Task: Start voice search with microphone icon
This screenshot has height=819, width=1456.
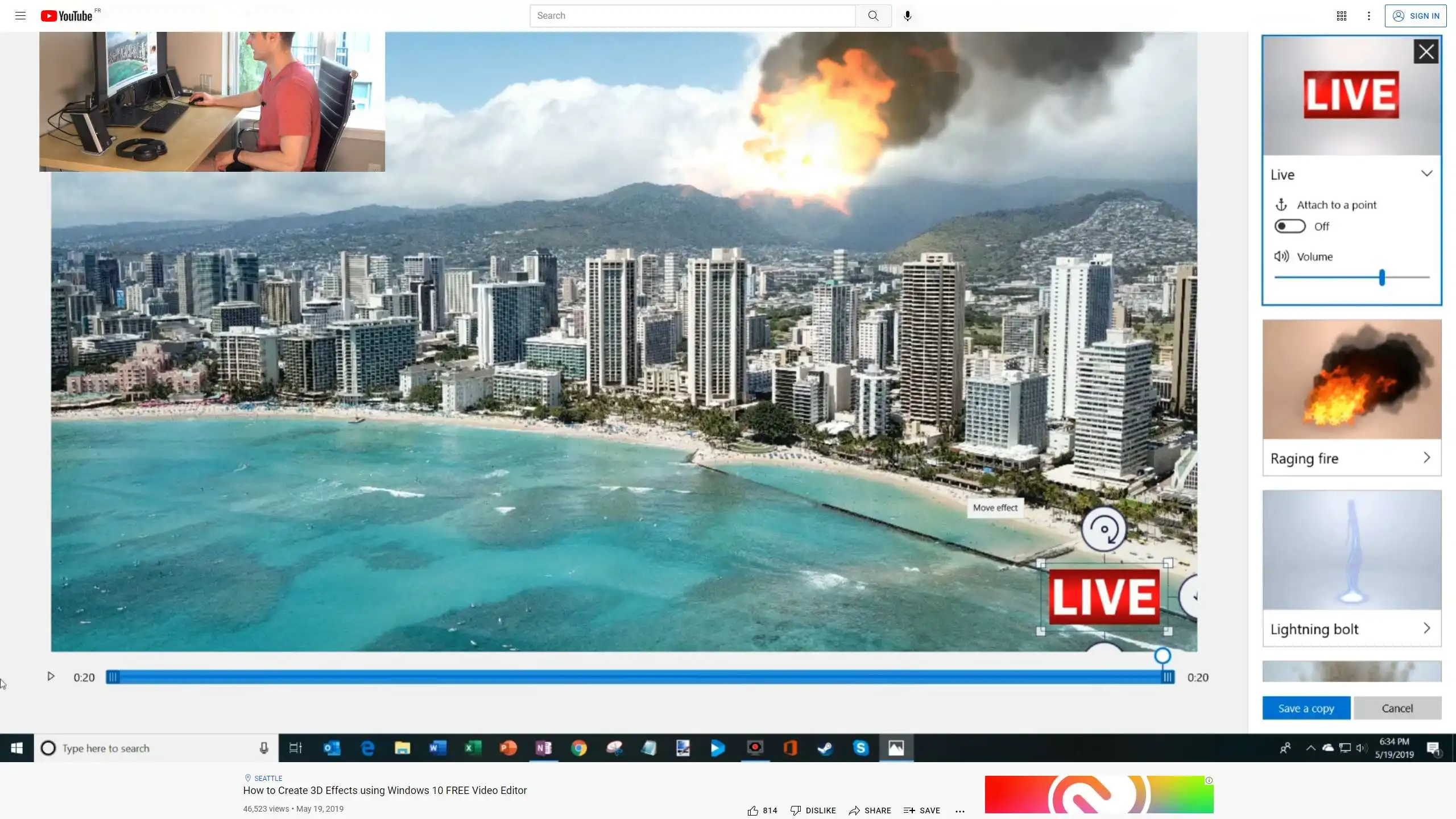Action: [908, 16]
